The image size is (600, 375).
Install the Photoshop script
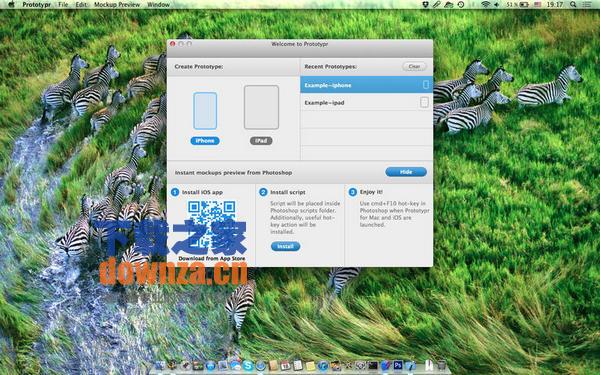[x=285, y=246]
